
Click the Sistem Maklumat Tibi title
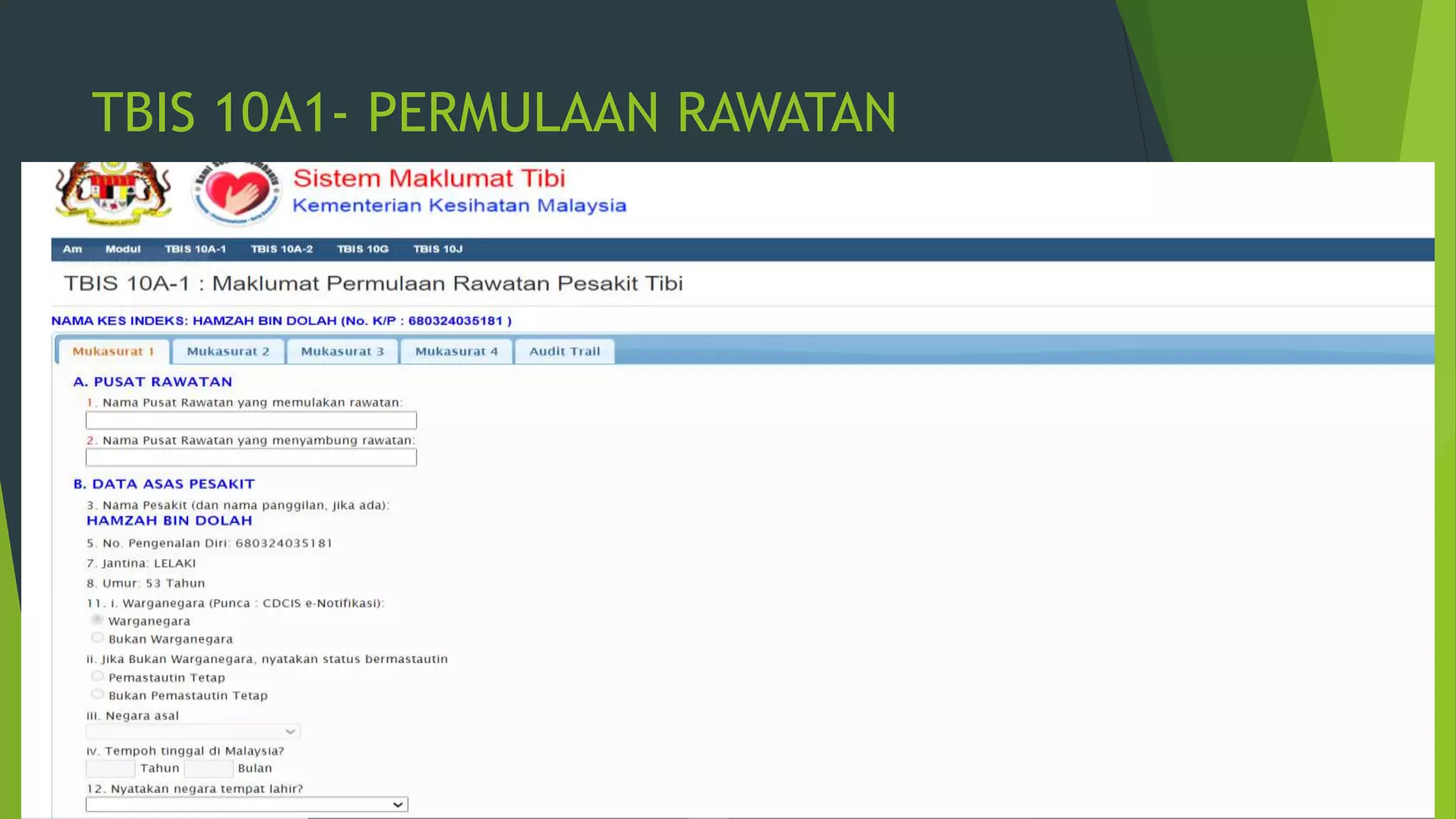pos(429,178)
